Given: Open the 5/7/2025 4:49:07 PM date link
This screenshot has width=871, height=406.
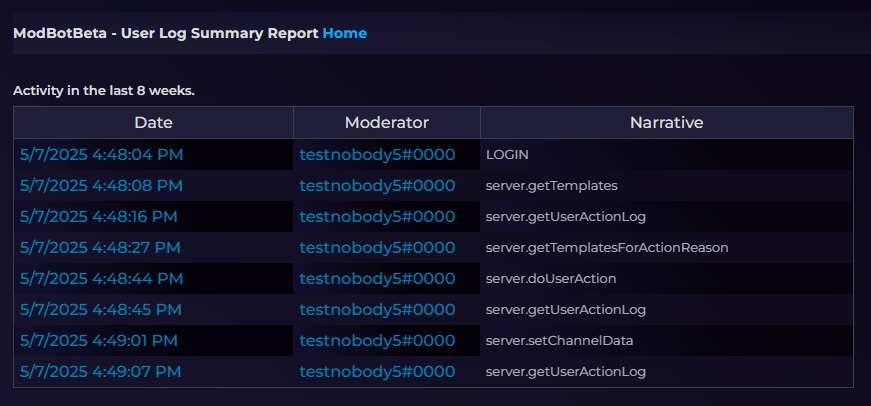Looking at the screenshot, I should coord(100,372).
